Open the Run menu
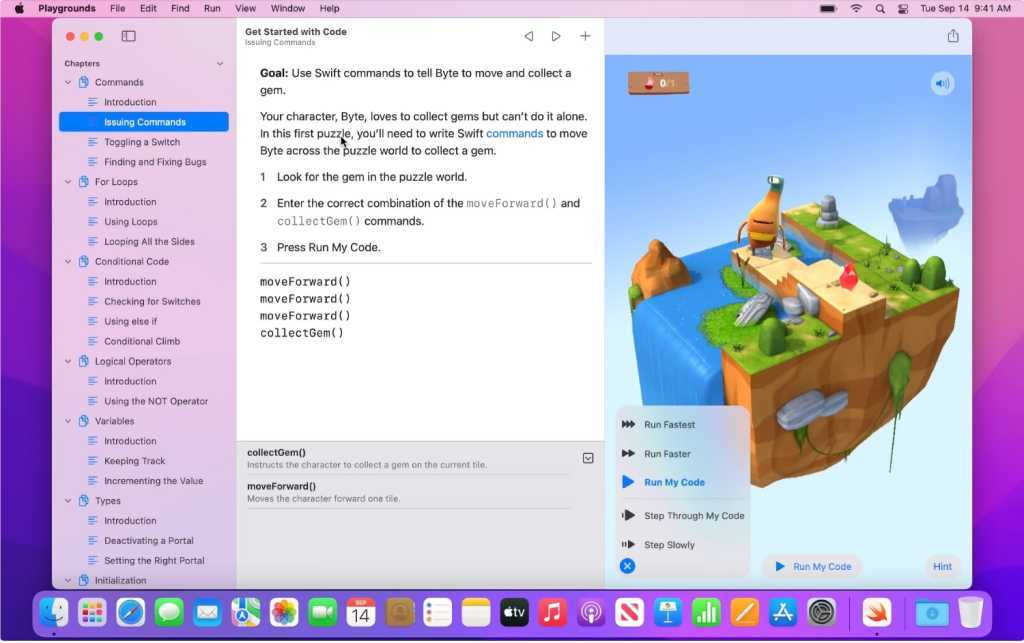 (x=212, y=8)
